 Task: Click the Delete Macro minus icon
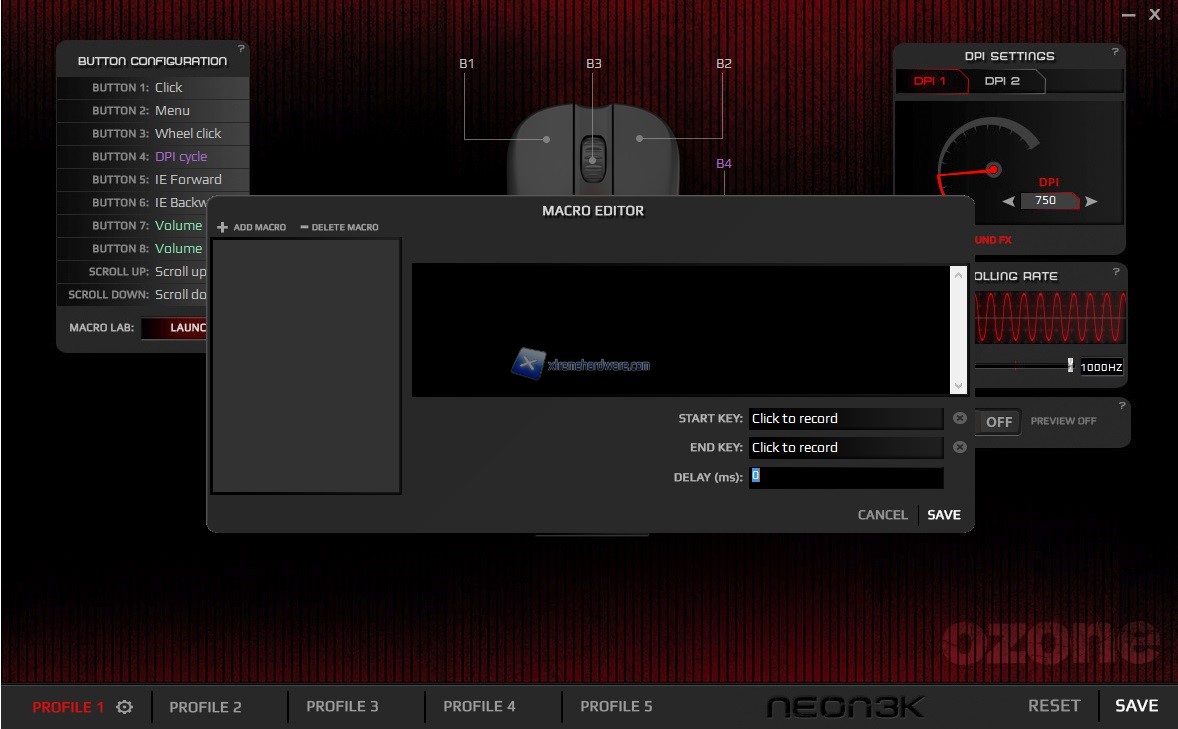click(x=304, y=228)
